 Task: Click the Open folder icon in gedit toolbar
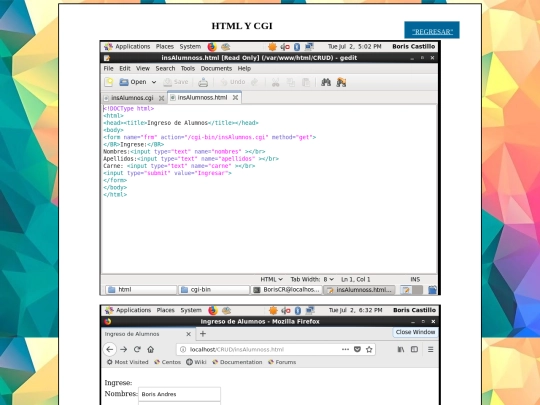(x=124, y=82)
